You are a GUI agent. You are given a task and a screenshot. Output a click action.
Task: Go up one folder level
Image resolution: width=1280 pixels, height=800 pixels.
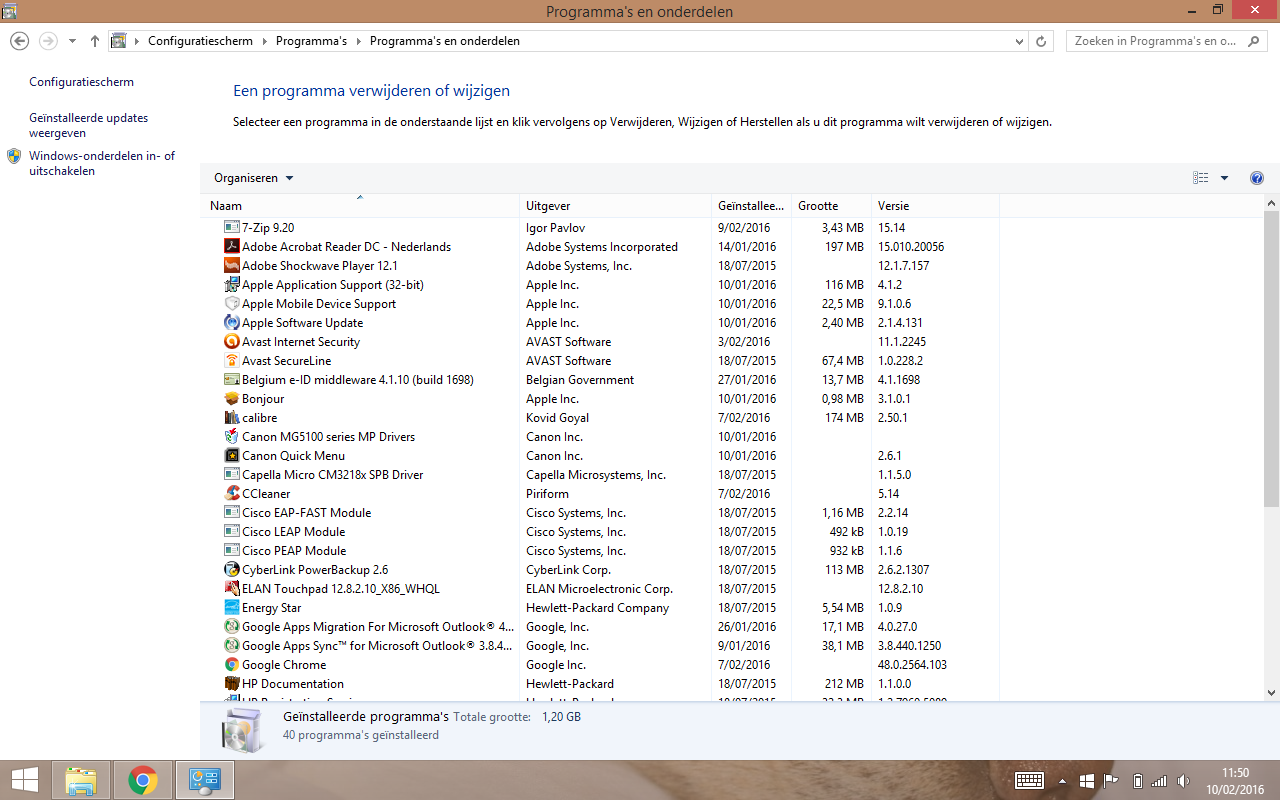click(x=95, y=41)
